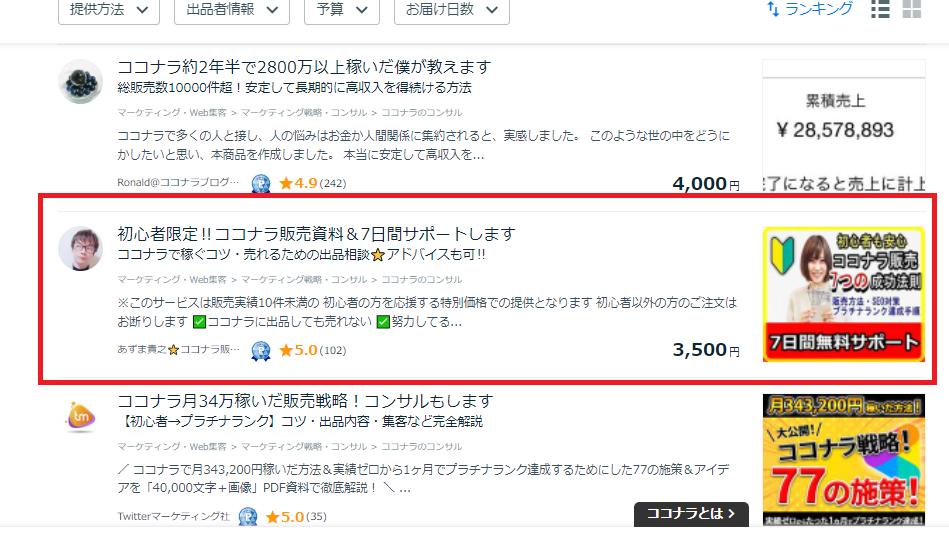Switch to grid view icon
The width and height of the screenshot is (949, 539).
911,9
